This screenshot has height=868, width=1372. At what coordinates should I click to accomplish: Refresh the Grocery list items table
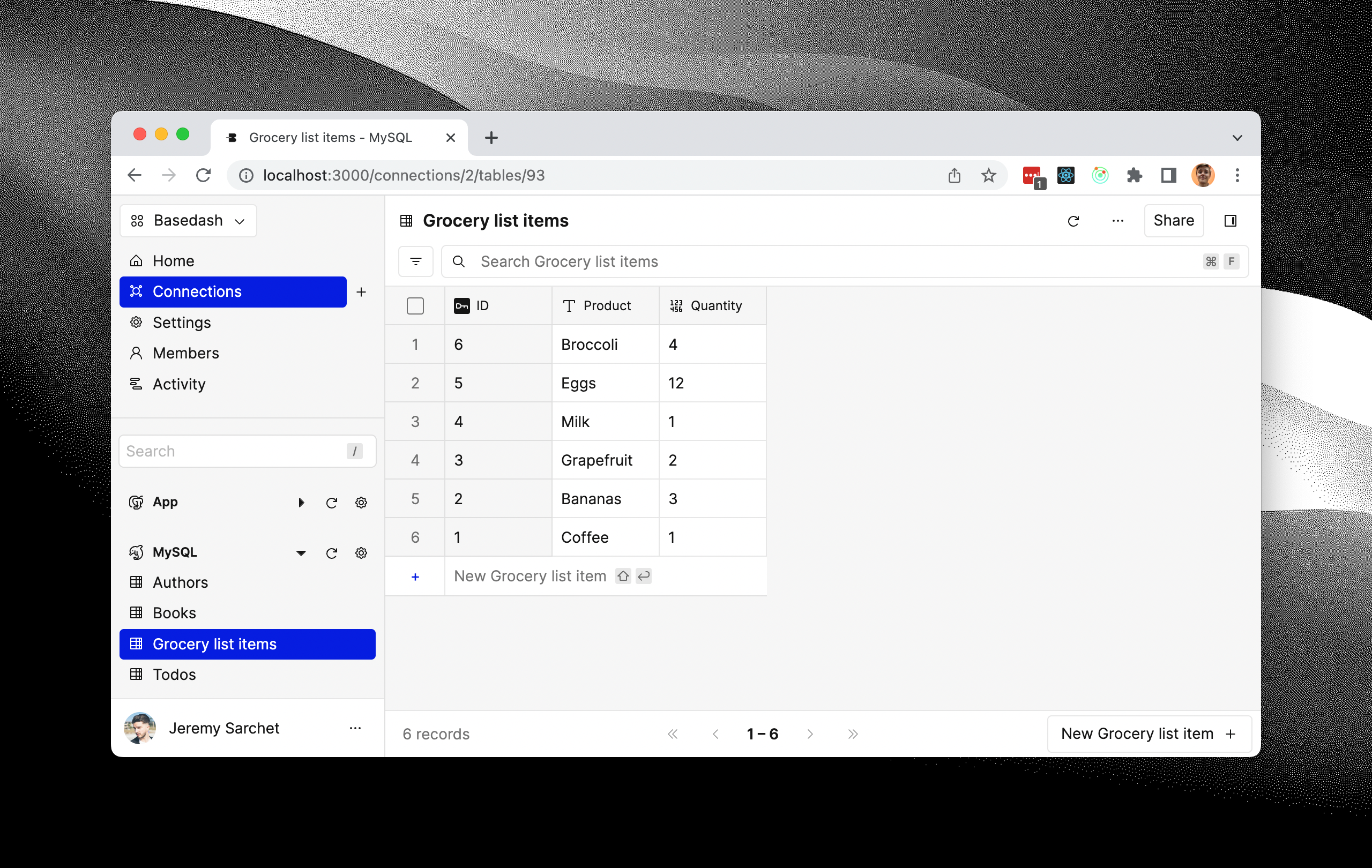[1073, 221]
